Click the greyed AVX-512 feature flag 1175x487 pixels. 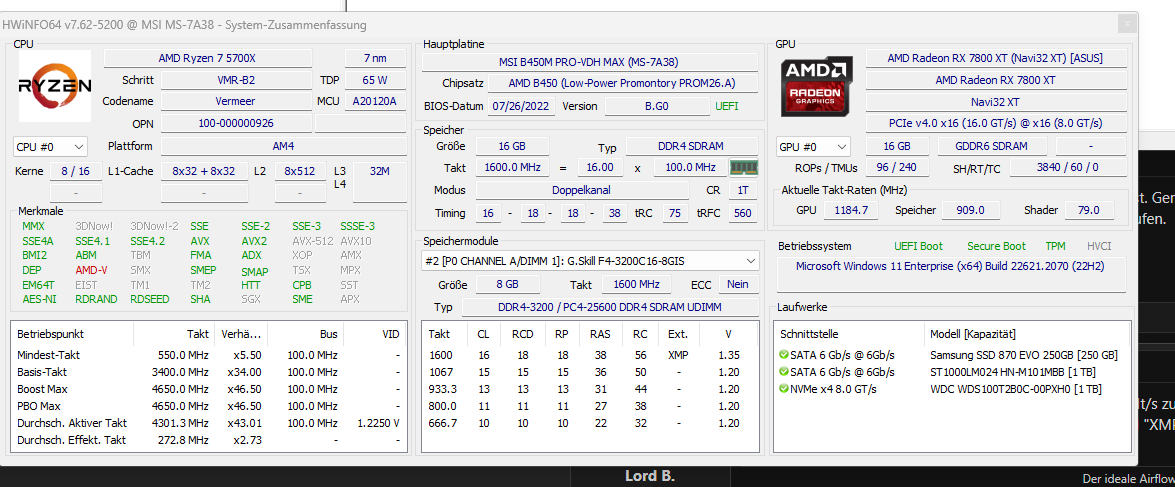pyautogui.click(x=310, y=241)
